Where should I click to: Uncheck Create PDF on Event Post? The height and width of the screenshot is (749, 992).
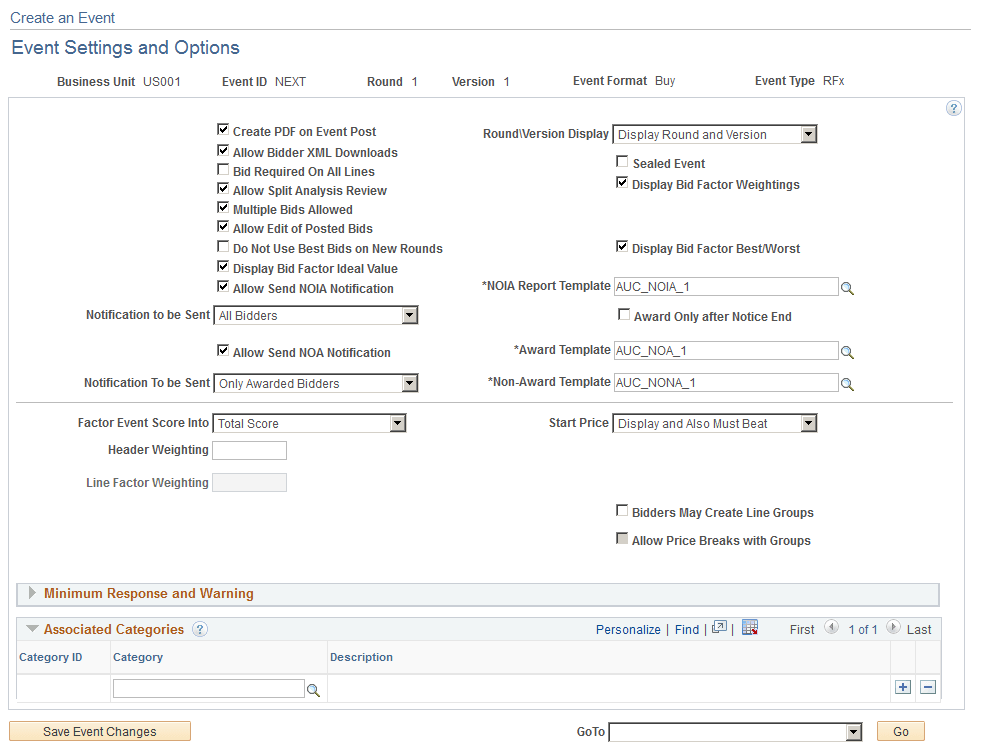(x=223, y=129)
